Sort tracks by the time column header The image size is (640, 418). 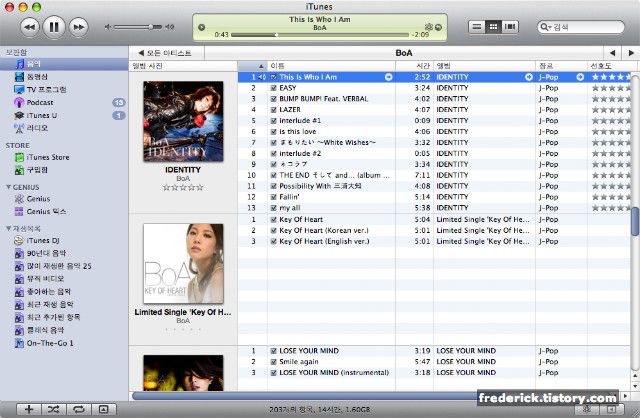click(x=414, y=66)
